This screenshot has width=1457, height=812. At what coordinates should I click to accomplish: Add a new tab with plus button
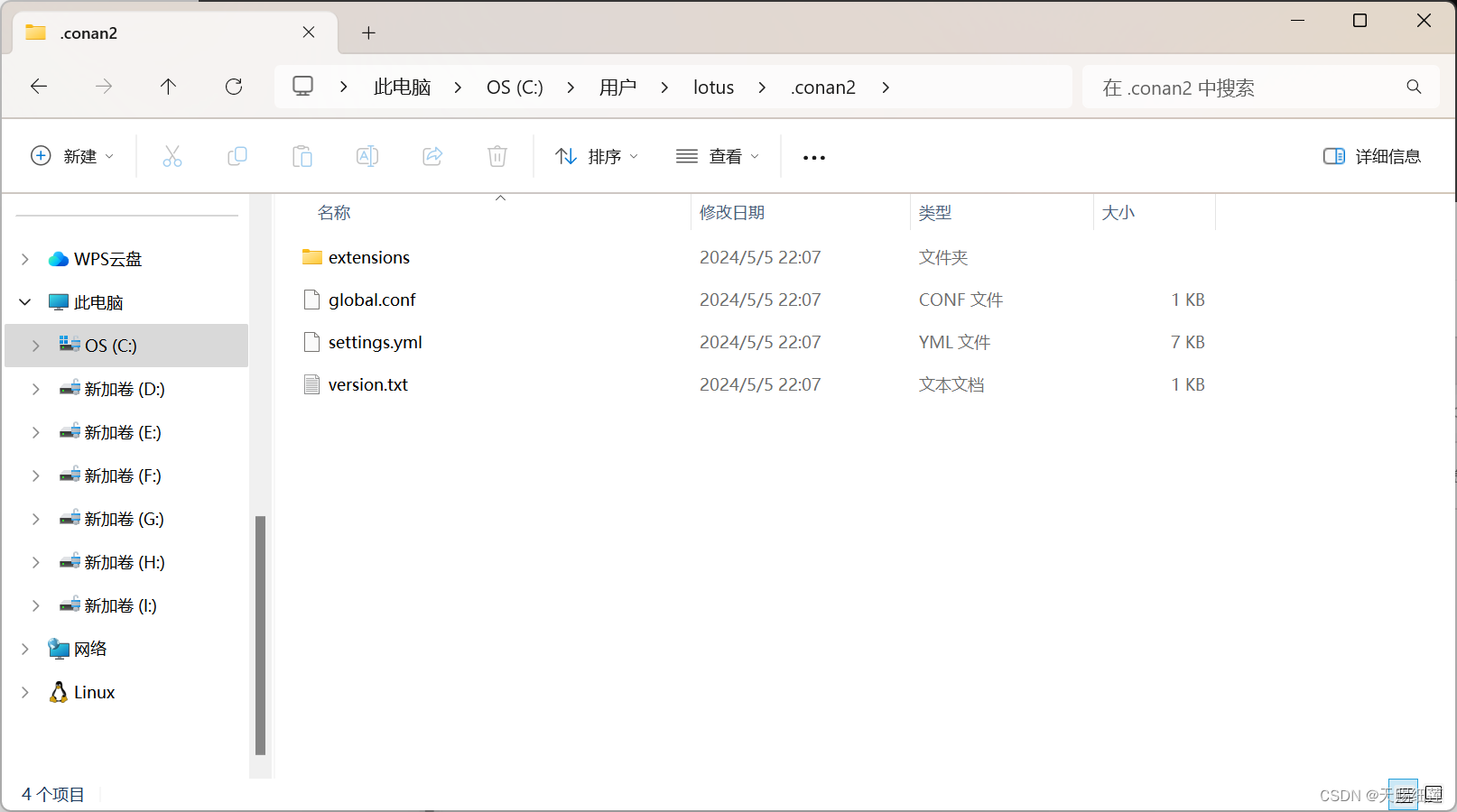pyautogui.click(x=368, y=33)
